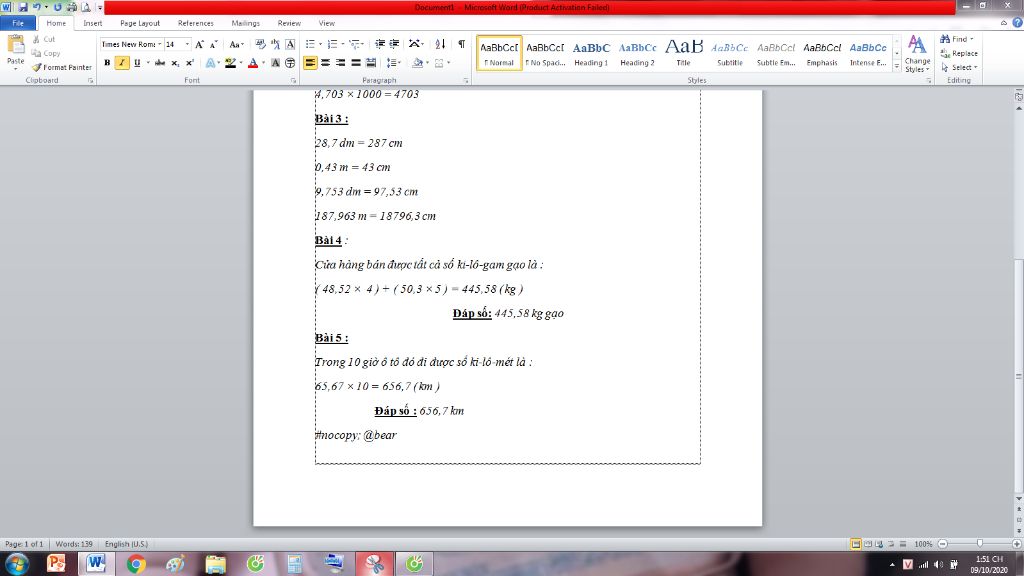Toggle Italic formatting
The height and width of the screenshot is (576, 1024).
tap(122, 63)
